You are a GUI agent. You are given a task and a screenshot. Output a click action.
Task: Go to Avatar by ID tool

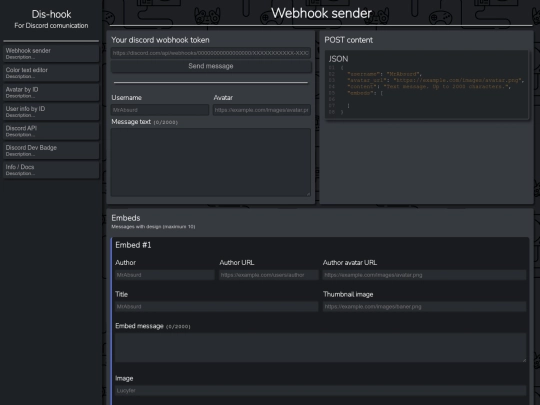point(51,92)
